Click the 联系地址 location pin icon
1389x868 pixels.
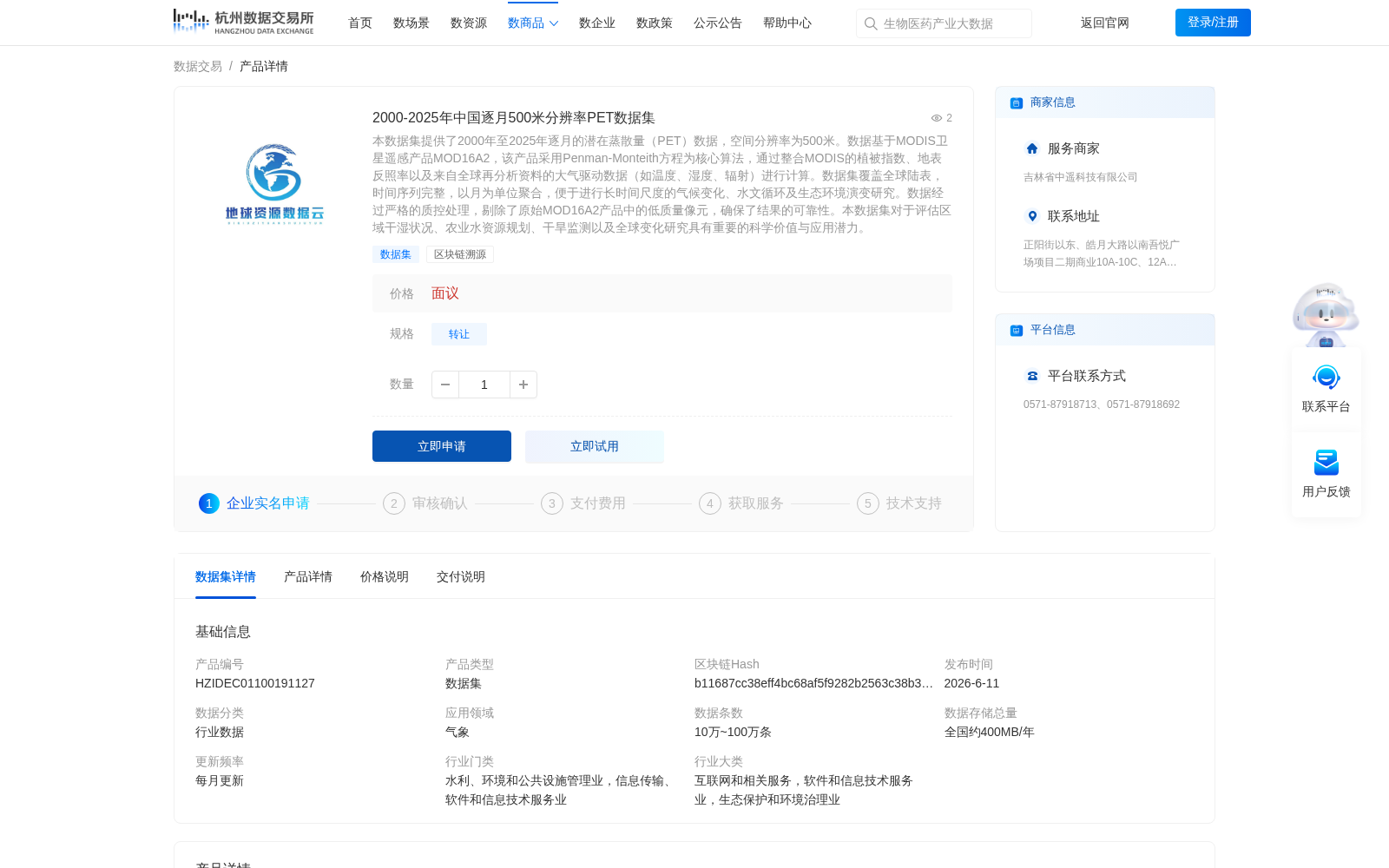pyautogui.click(x=1032, y=216)
